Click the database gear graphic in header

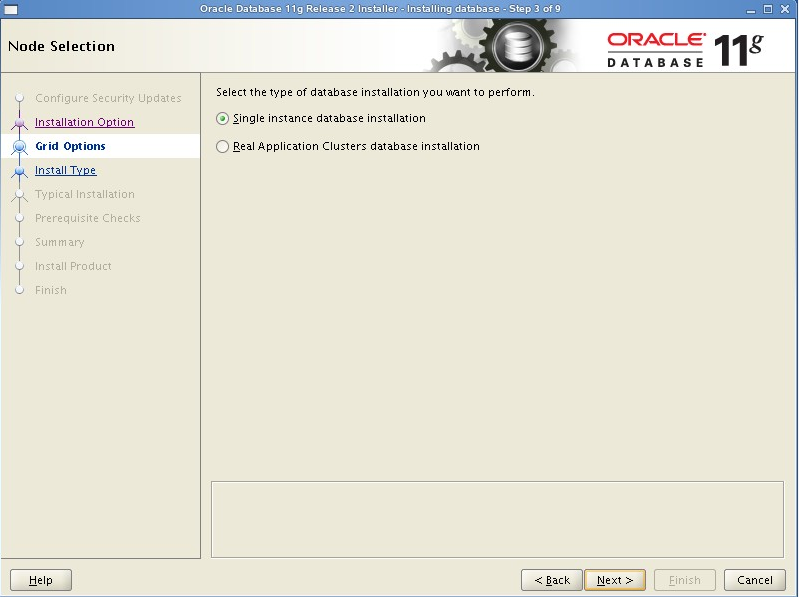(x=517, y=47)
